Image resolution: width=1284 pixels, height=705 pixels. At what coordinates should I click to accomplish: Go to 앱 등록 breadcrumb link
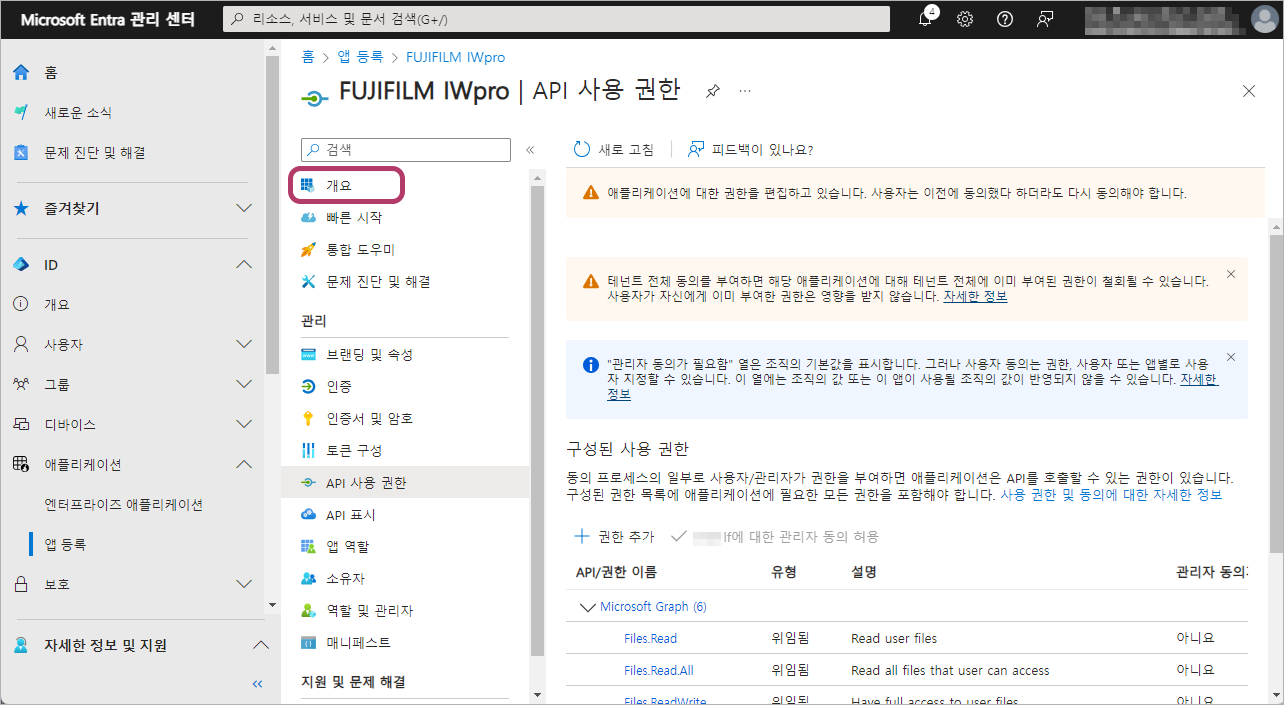[x=360, y=57]
